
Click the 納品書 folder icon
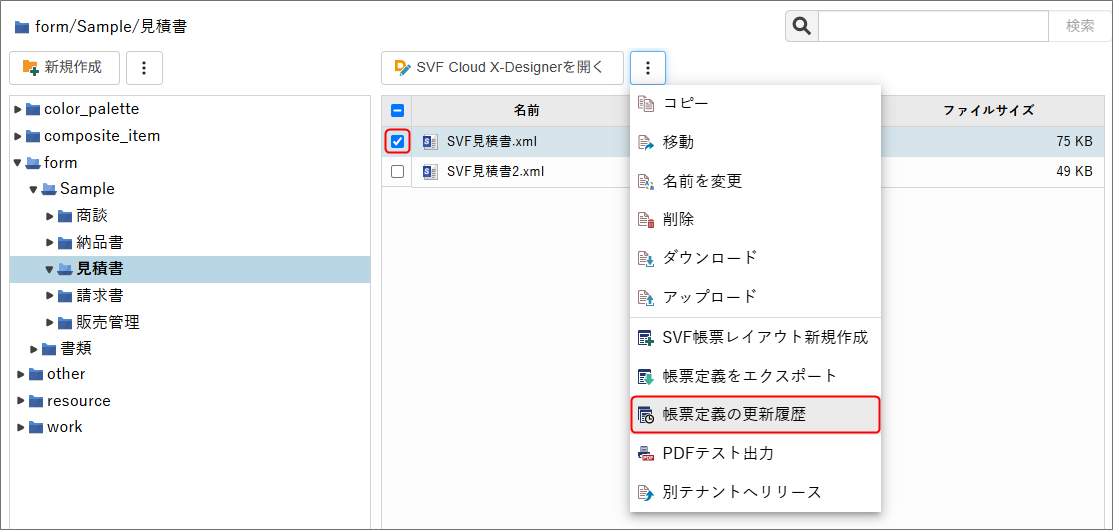65,243
